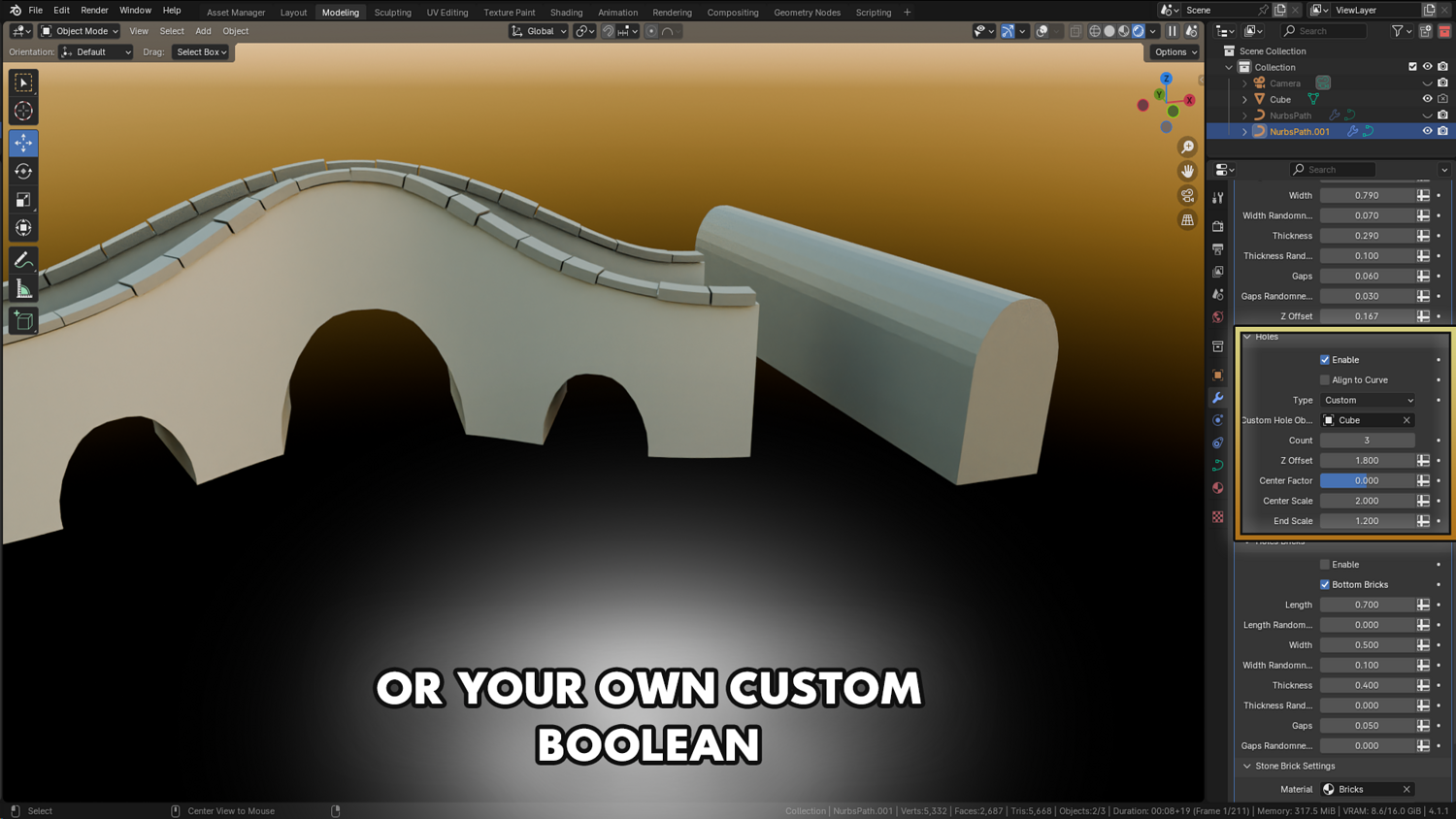1456x819 pixels.
Task: Toggle Collection viewport visibility eye
Action: (1427, 67)
